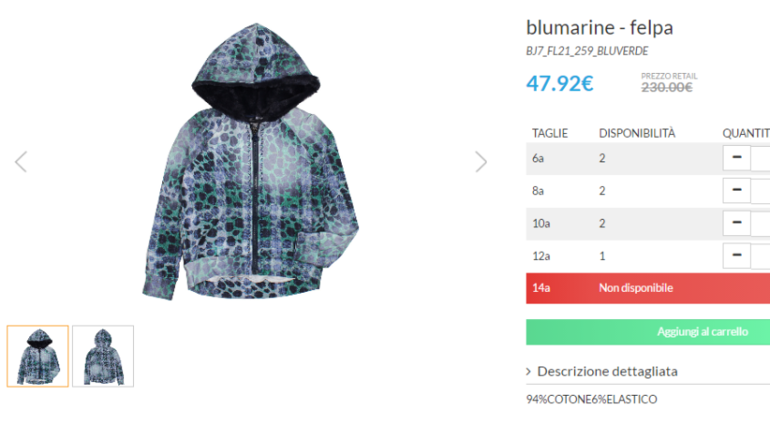Click the blumarine - felpa product title
770x424 pixels.
(x=600, y=28)
